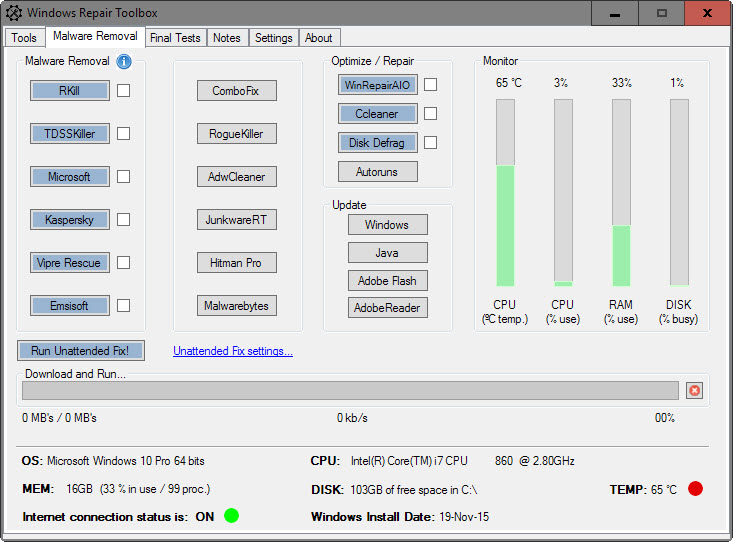Click the 0 kb/s download speed
The width and height of the screenshot is (733, 542).
(352, 418)
